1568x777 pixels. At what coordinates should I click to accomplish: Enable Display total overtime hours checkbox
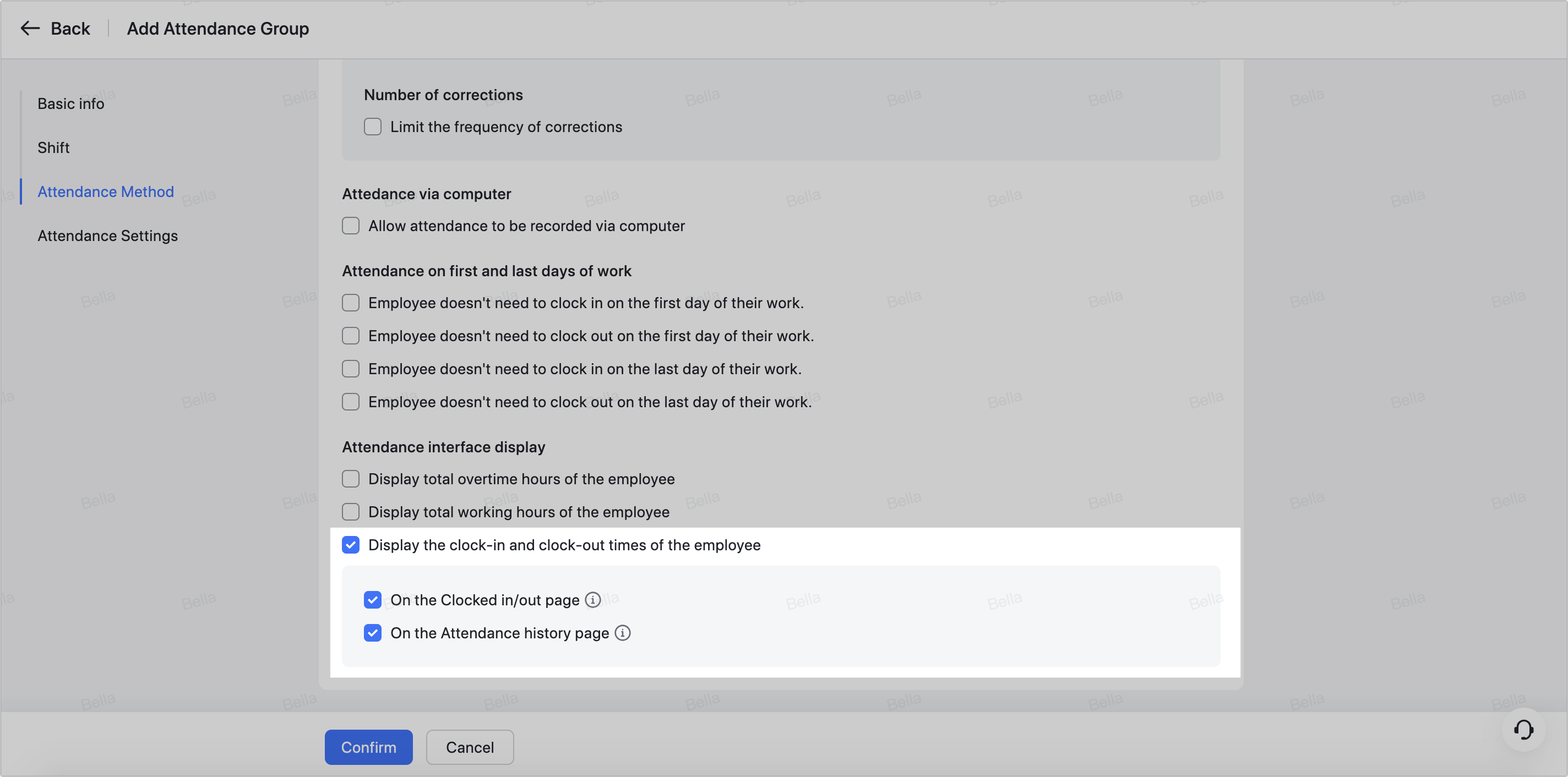(x=351, y=479)
